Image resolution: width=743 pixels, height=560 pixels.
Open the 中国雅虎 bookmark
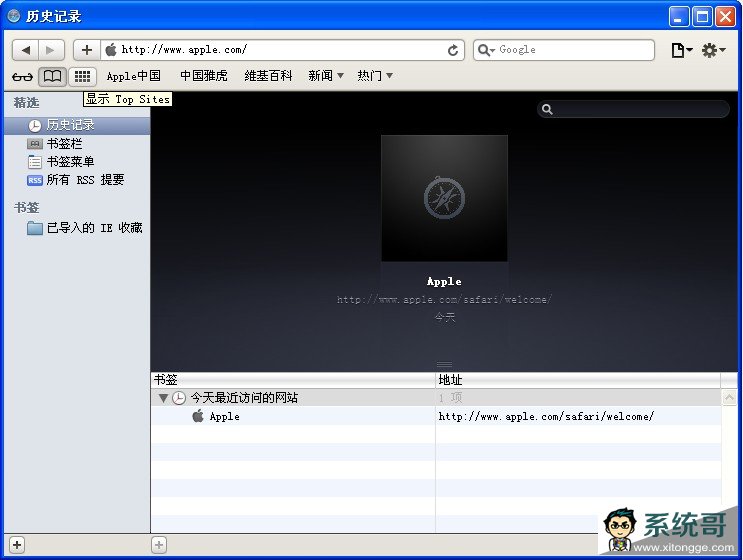click(204, 76)
